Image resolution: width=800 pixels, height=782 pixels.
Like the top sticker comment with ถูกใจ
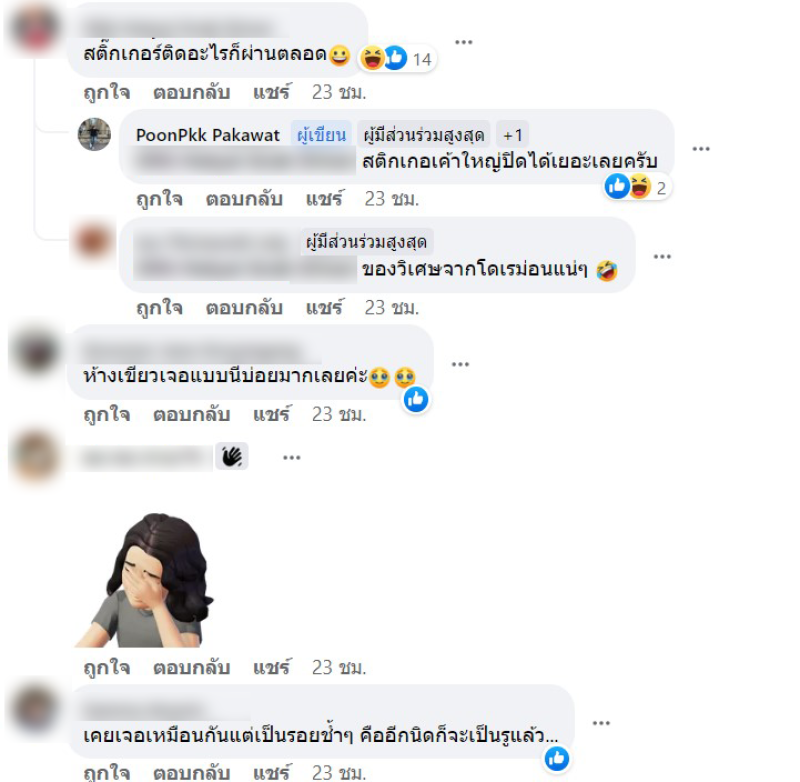click(x=107, y=92)
